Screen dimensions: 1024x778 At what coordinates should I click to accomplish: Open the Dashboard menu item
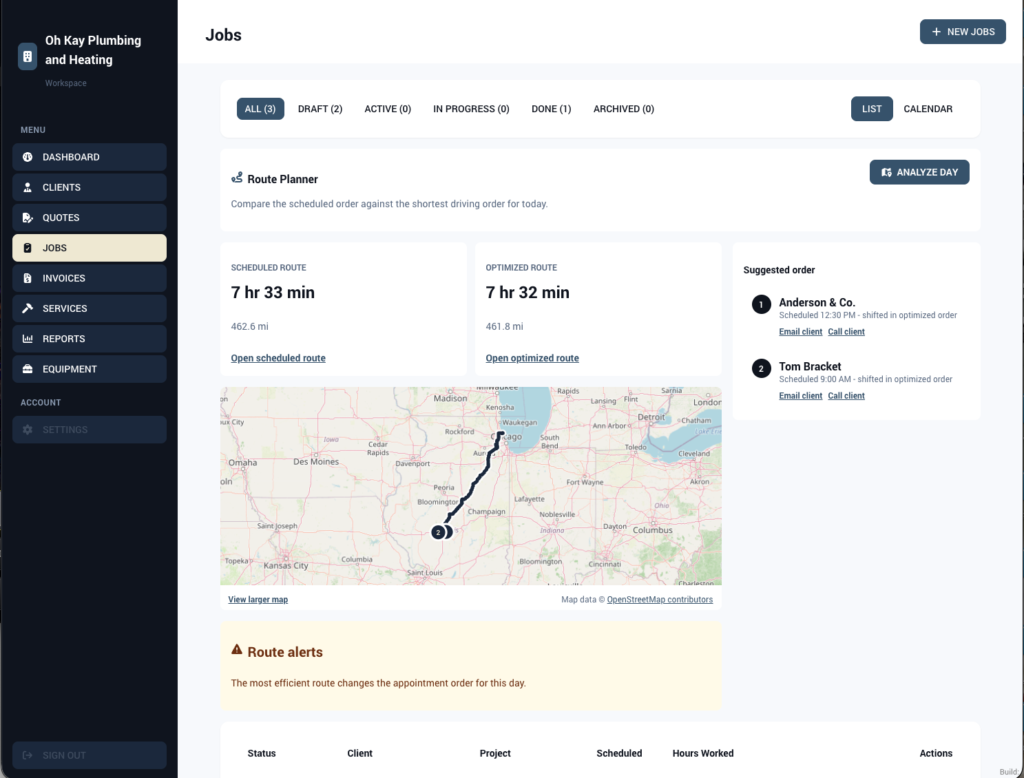click(89, 157)
